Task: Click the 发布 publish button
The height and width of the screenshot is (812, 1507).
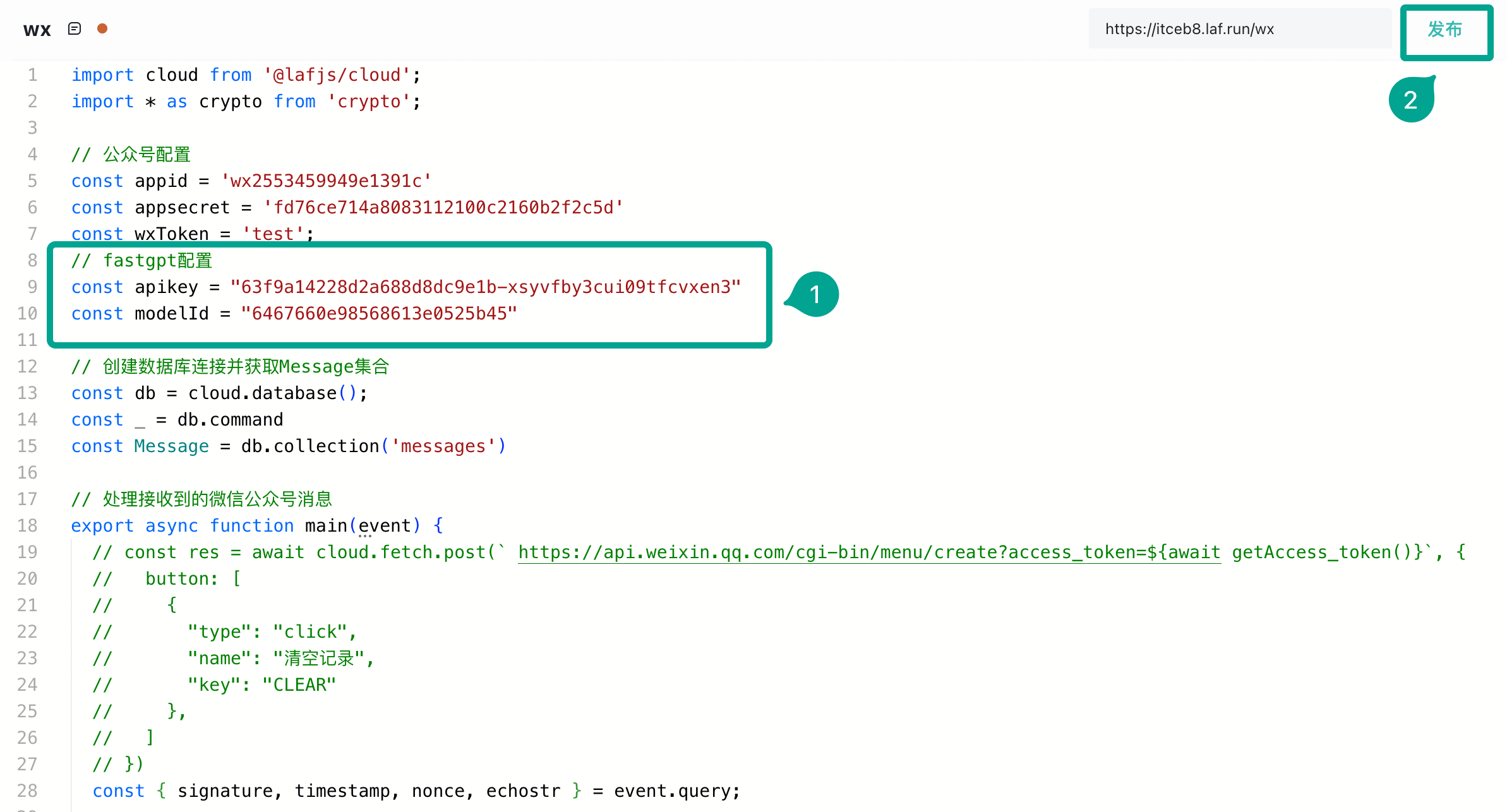Action: point(1445,30)
